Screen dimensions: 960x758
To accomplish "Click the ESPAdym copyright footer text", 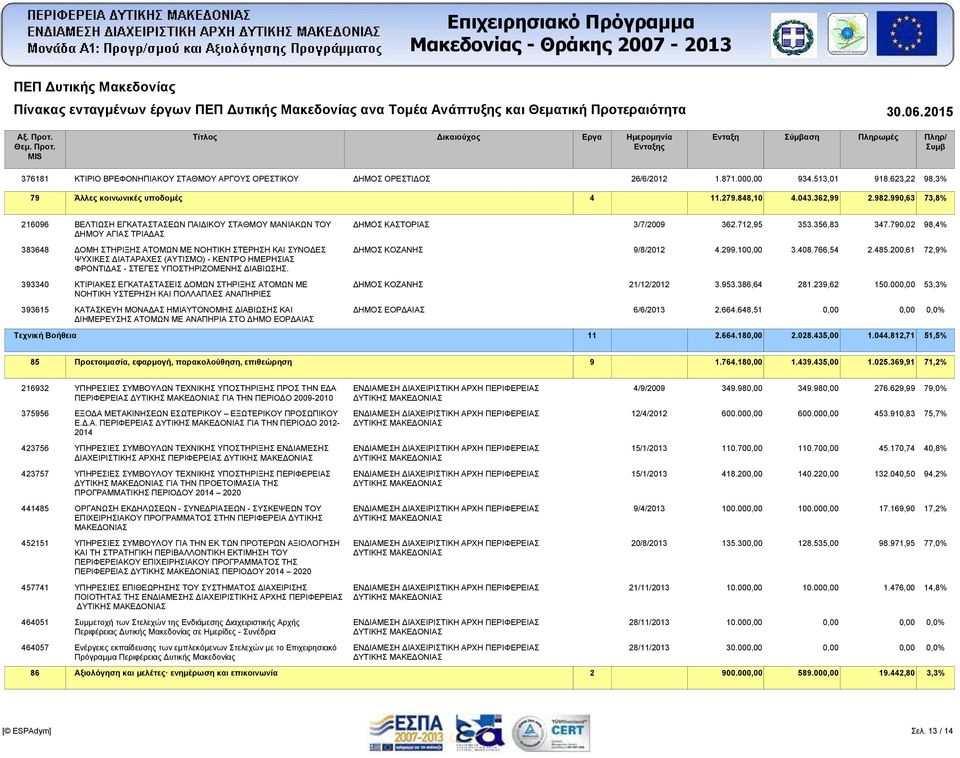I will (27, 731).
